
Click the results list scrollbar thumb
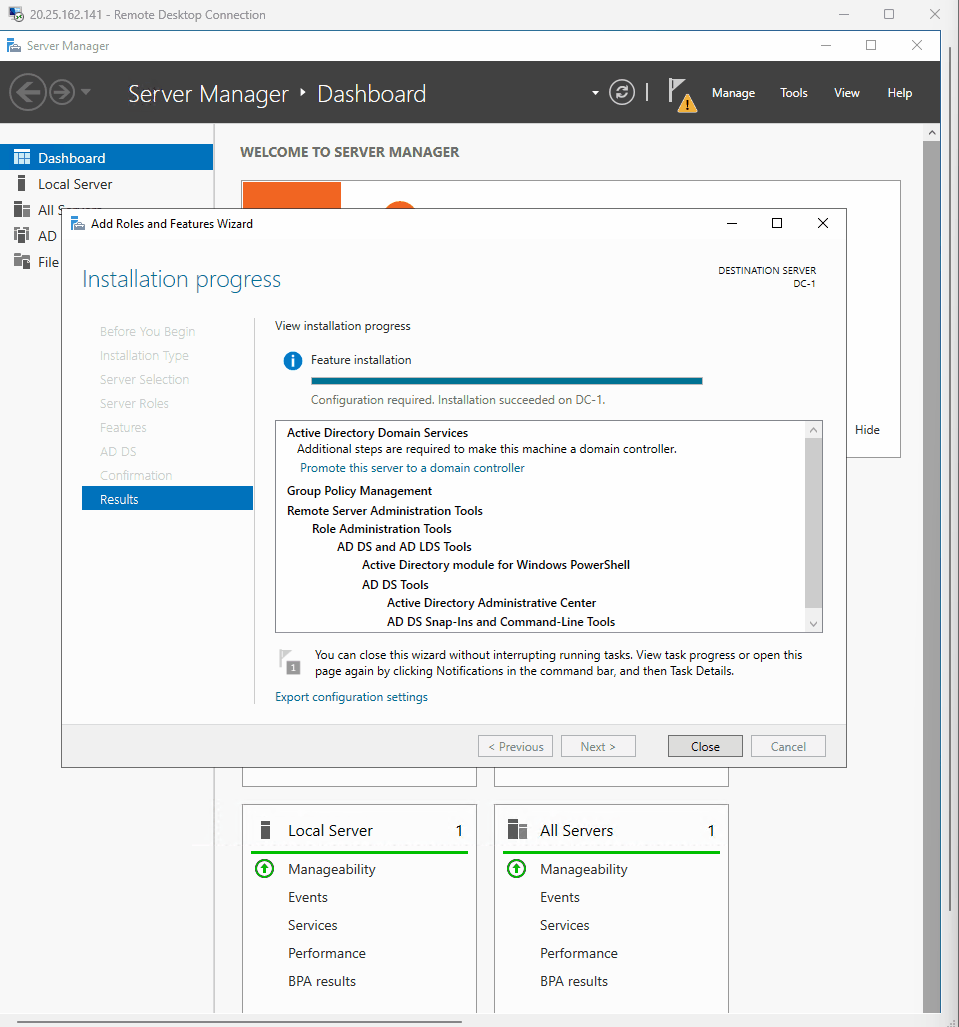point(813,523)
